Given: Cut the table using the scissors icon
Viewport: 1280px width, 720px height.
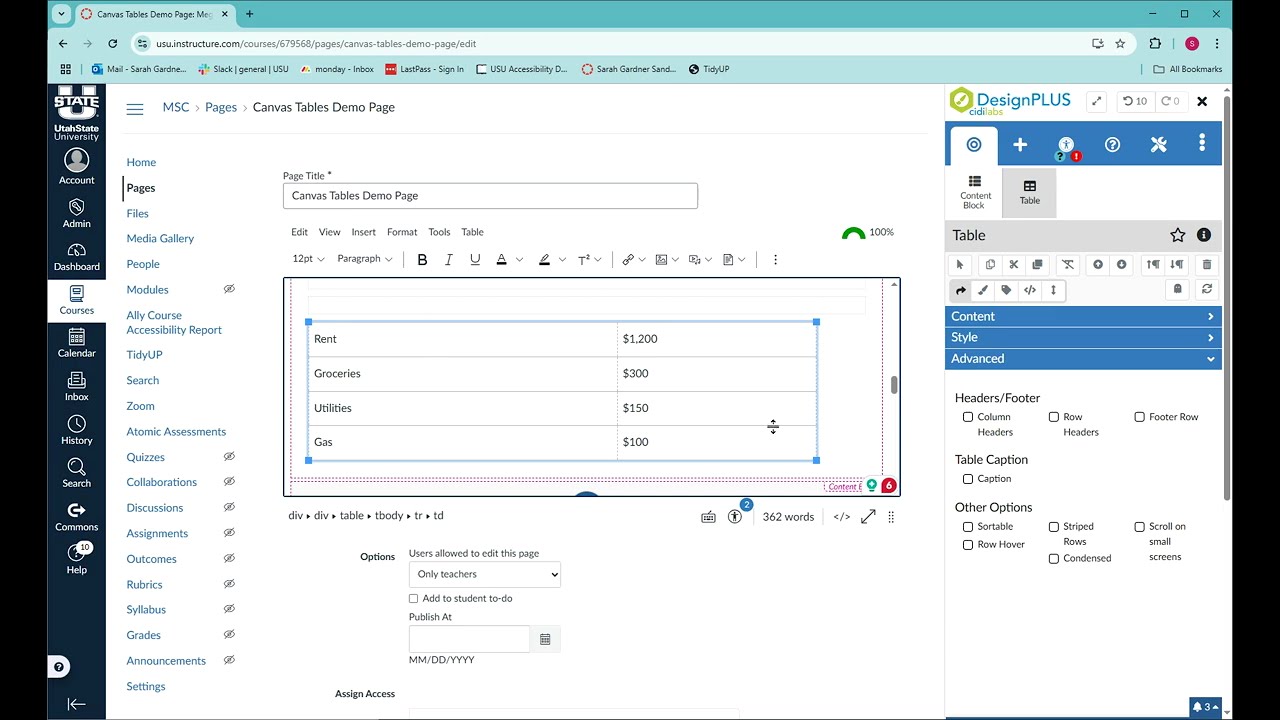Looking at the screenshot, I should [1013, 265].
